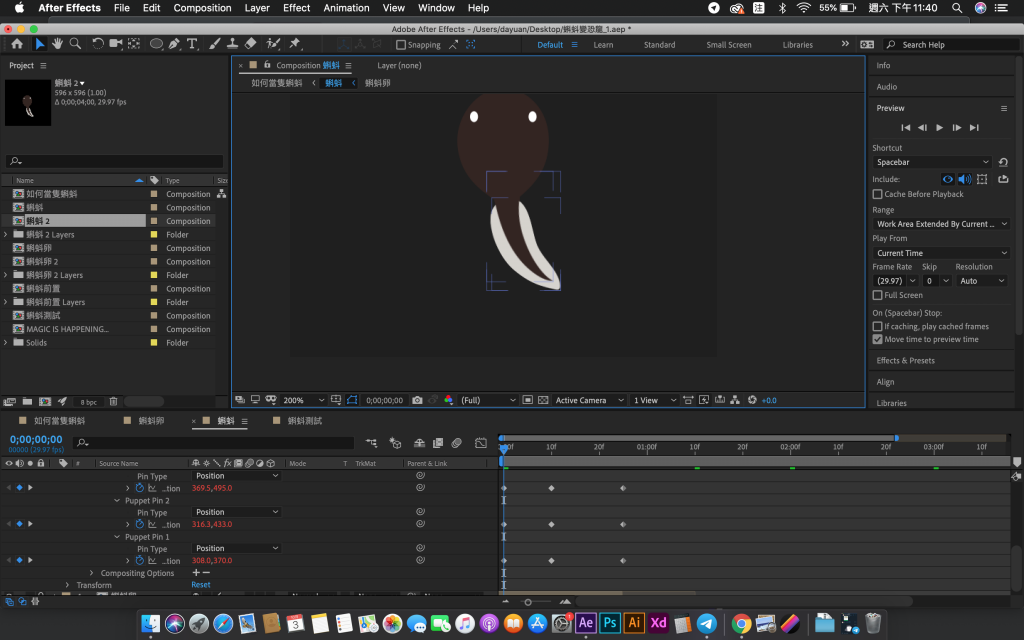This screenshot has width=1024, height=640.
Task: Enable Full Screen preview checkbox
Action: [878, 295]
